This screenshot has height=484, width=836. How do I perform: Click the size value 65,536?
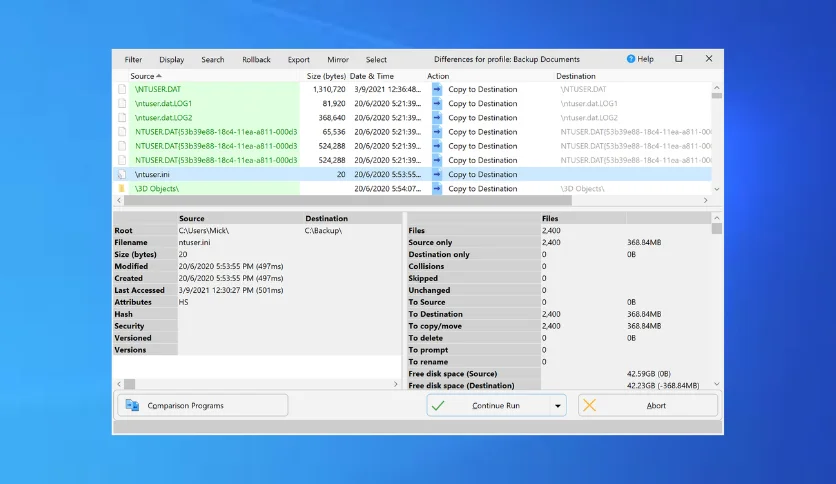coord(334,132)
